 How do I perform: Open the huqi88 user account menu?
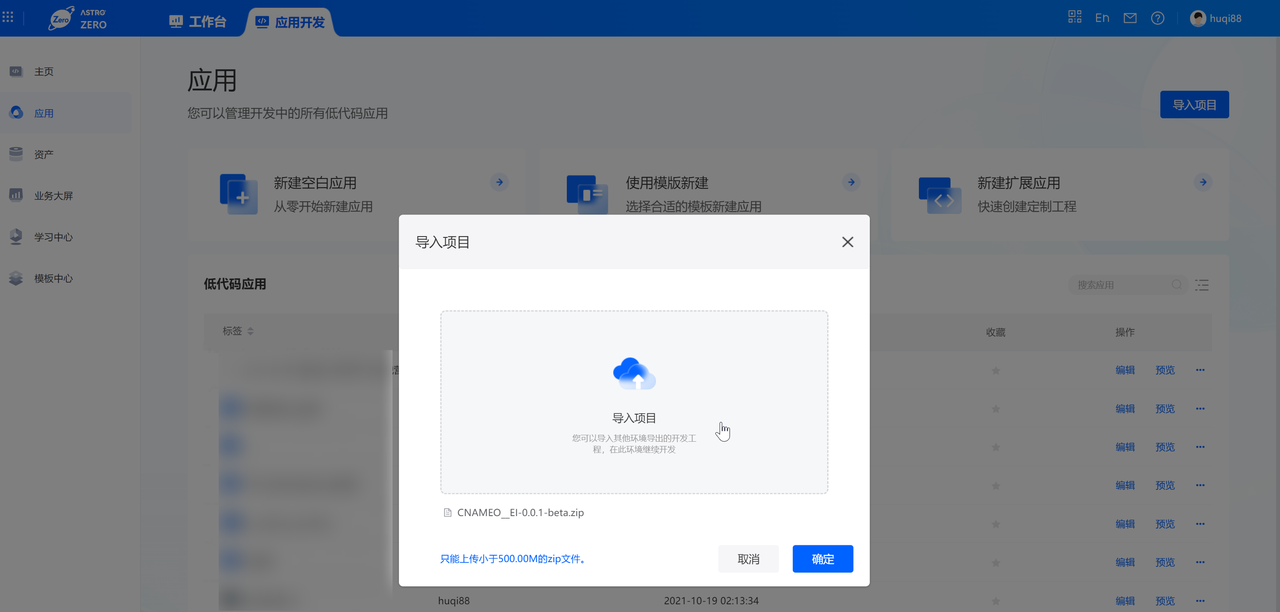pyautogui.click(x=1216, y=18)
